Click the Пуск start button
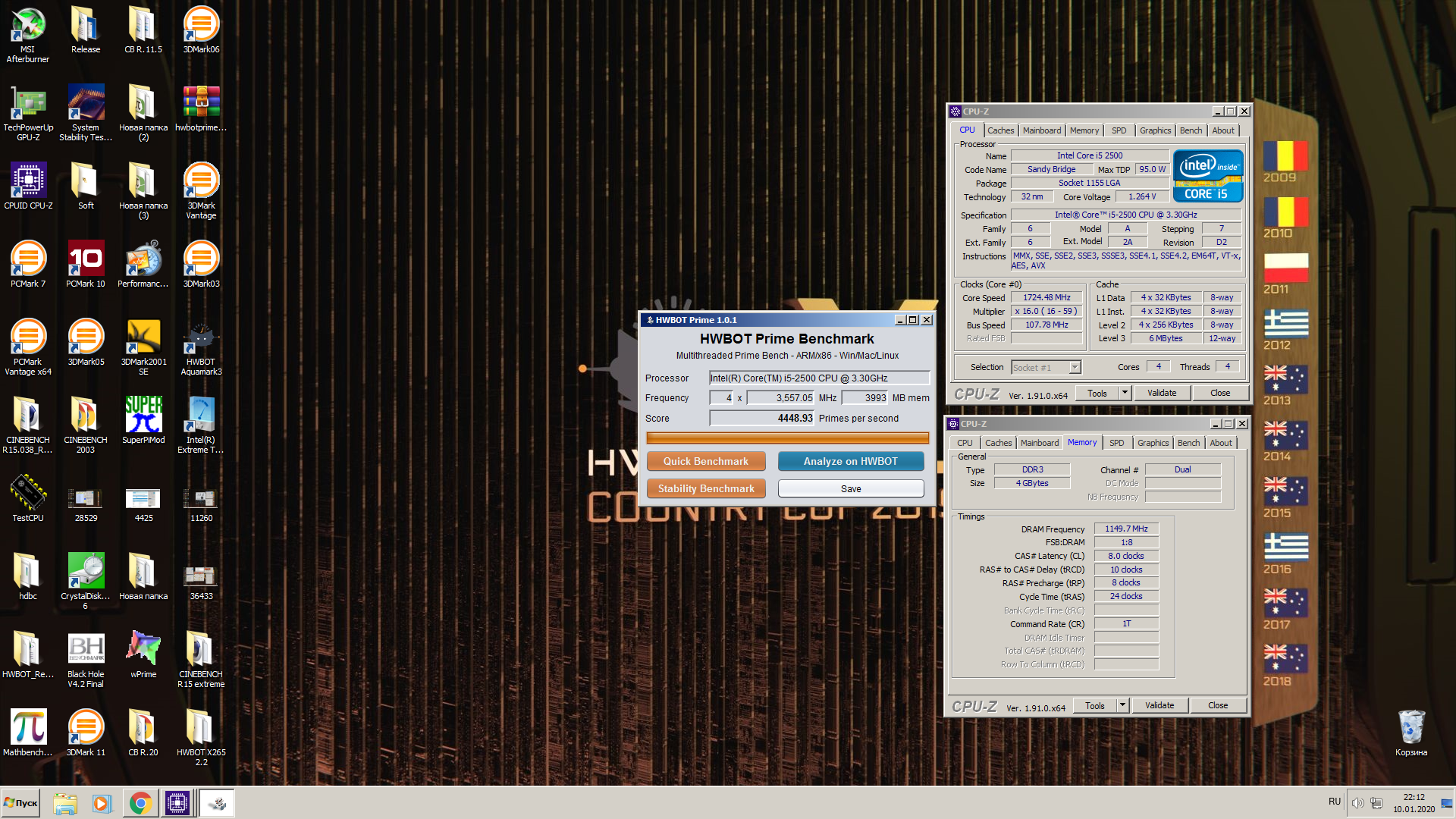Viewport: 1456px width, 819px height. 20,803
